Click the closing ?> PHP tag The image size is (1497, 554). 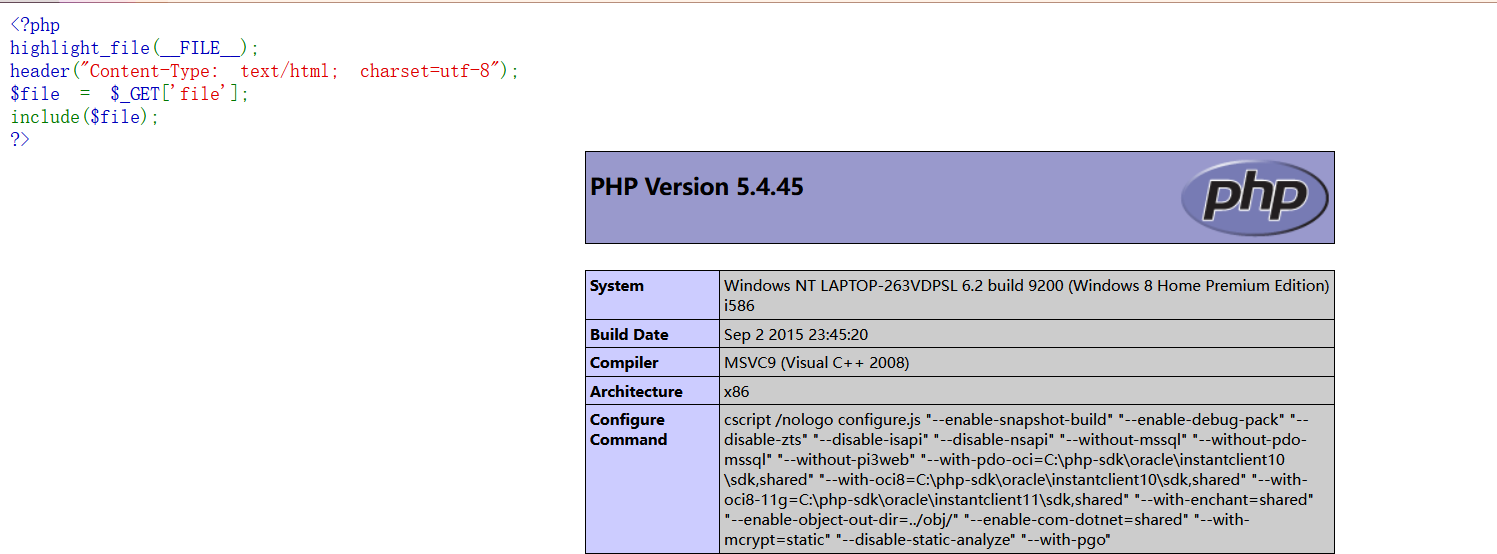point(20,139)
